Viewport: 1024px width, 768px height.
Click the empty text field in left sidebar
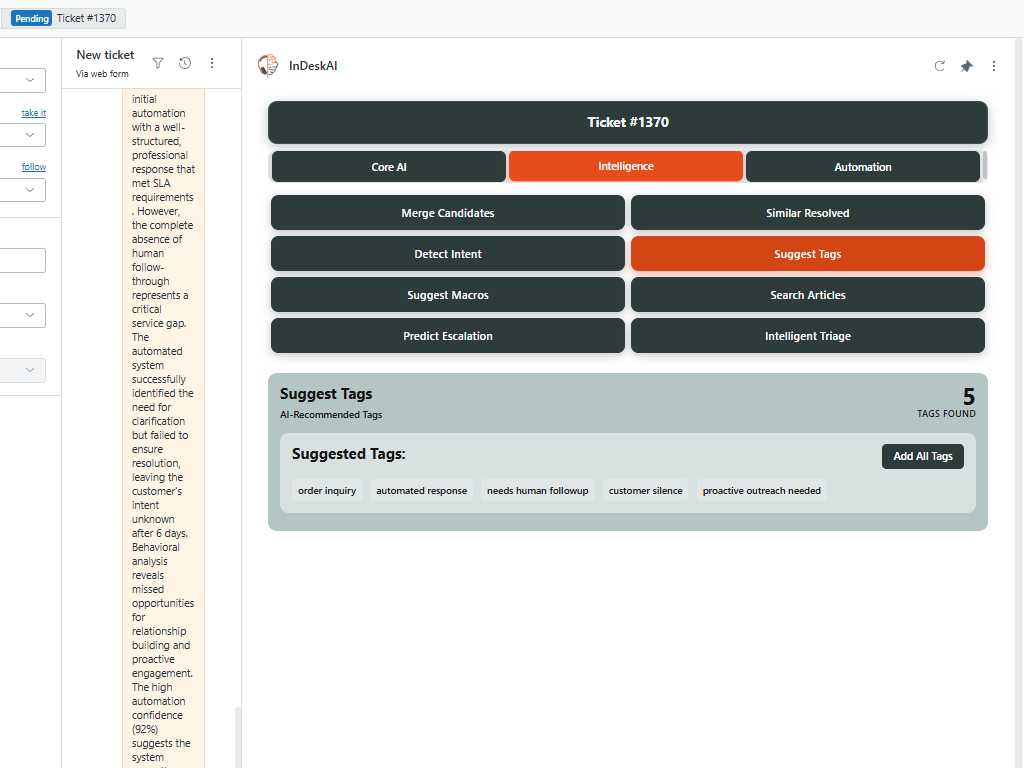pyautogui.click(x=22, y=261)
